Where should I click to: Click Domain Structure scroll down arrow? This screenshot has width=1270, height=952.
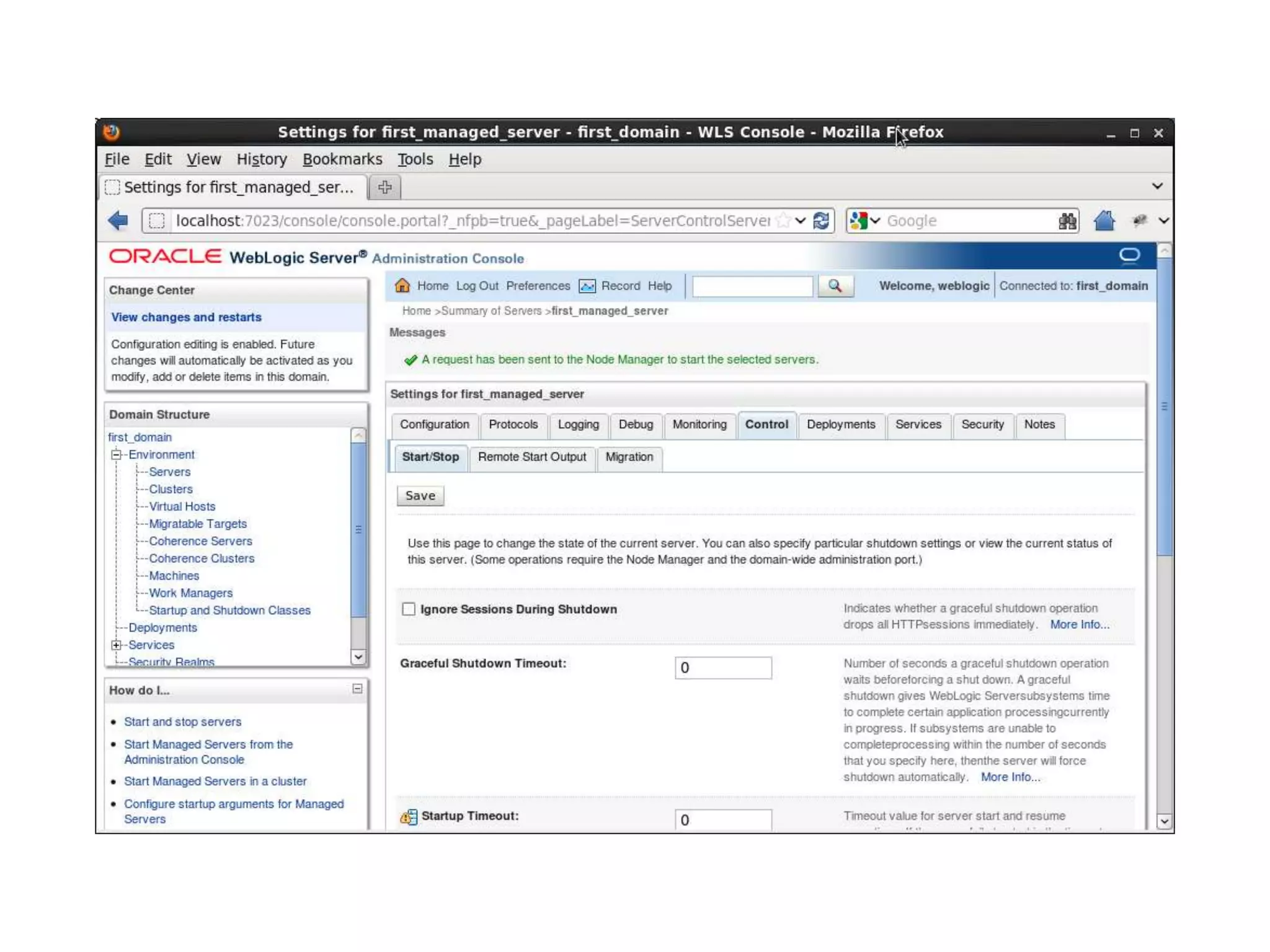pyautogui.click(x=358, y=656)
